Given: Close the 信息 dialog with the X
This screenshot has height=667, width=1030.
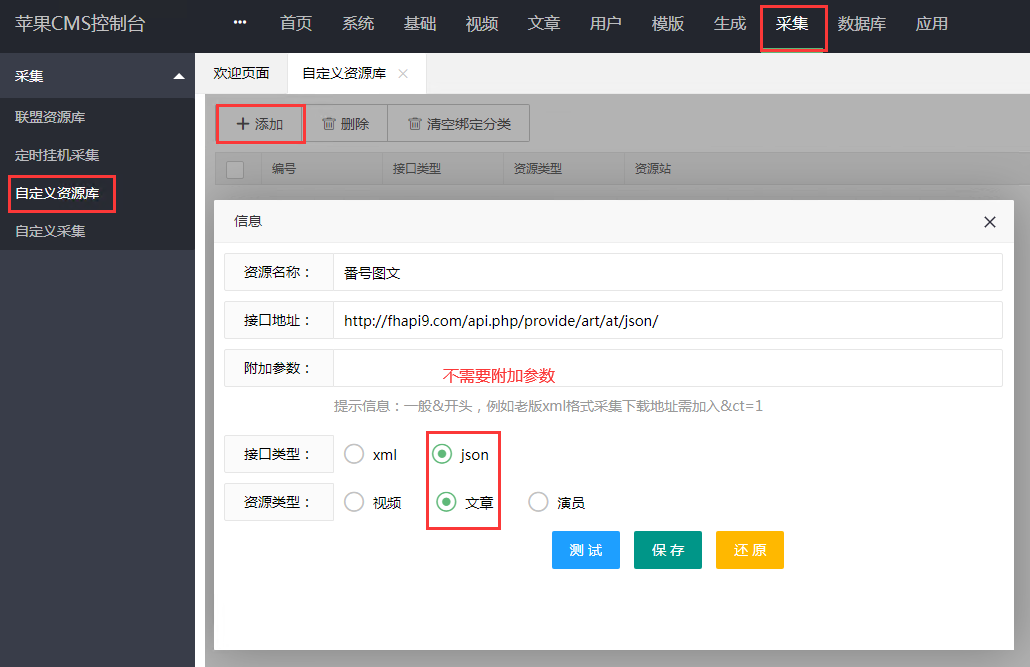Looking at the screenshot, I should pos(990,222).
